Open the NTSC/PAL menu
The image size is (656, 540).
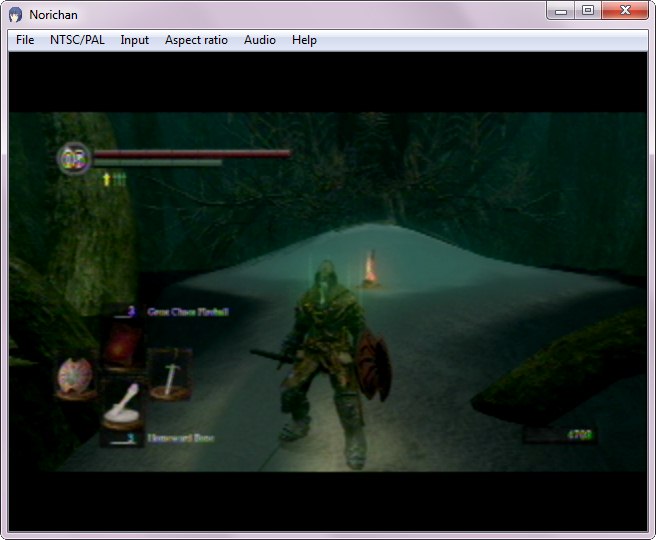coord(77,40)
